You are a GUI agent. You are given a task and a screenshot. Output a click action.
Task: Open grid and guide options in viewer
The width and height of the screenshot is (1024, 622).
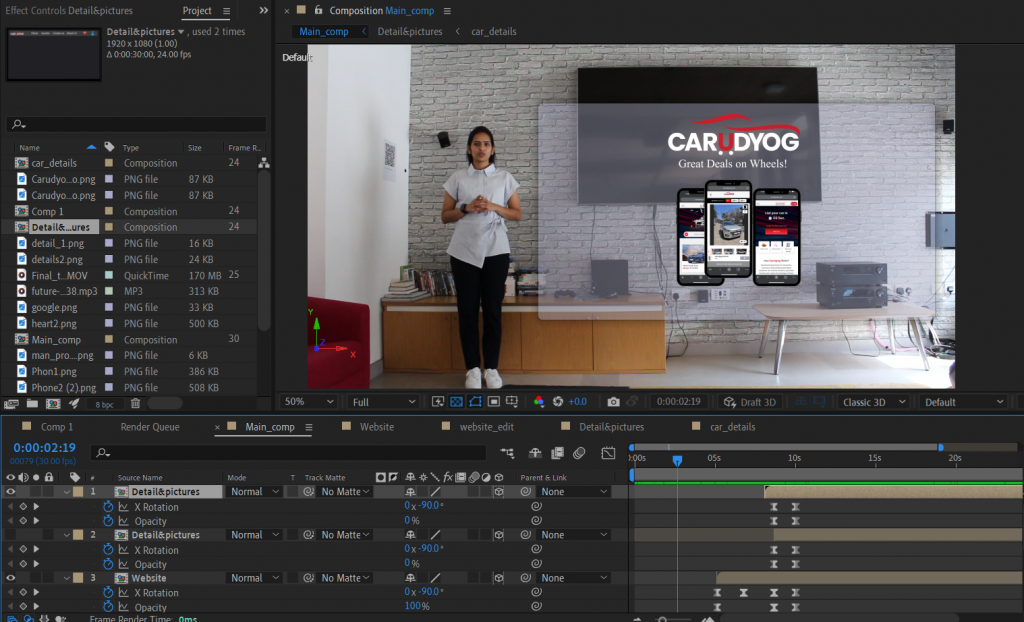point(512,402)
